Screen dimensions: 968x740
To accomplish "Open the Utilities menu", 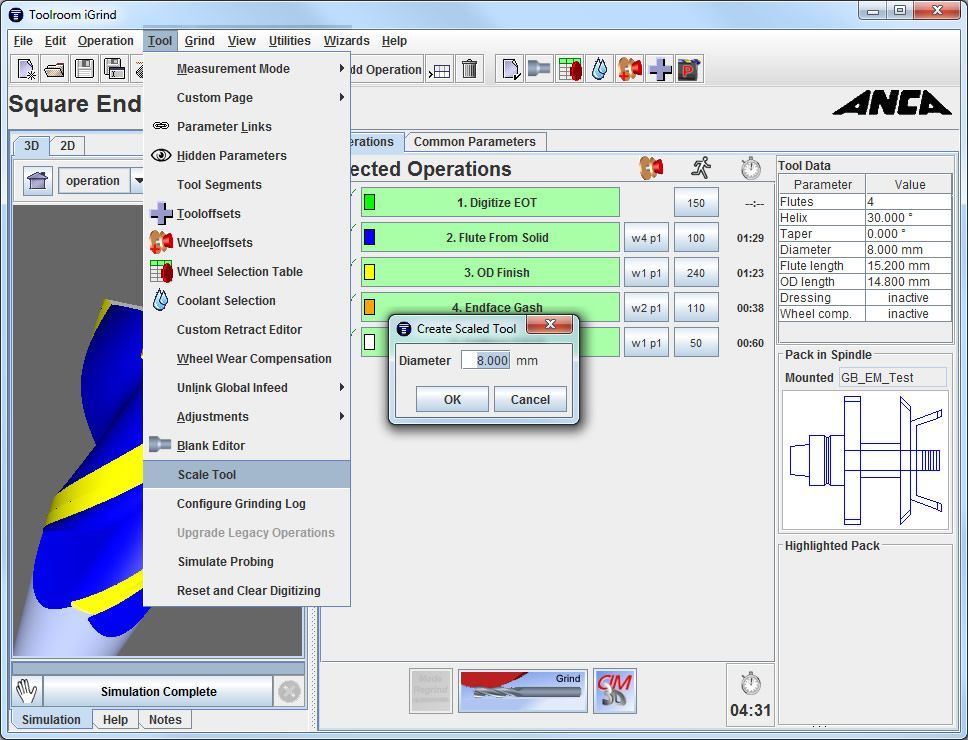I will click(x=290, y=41).
